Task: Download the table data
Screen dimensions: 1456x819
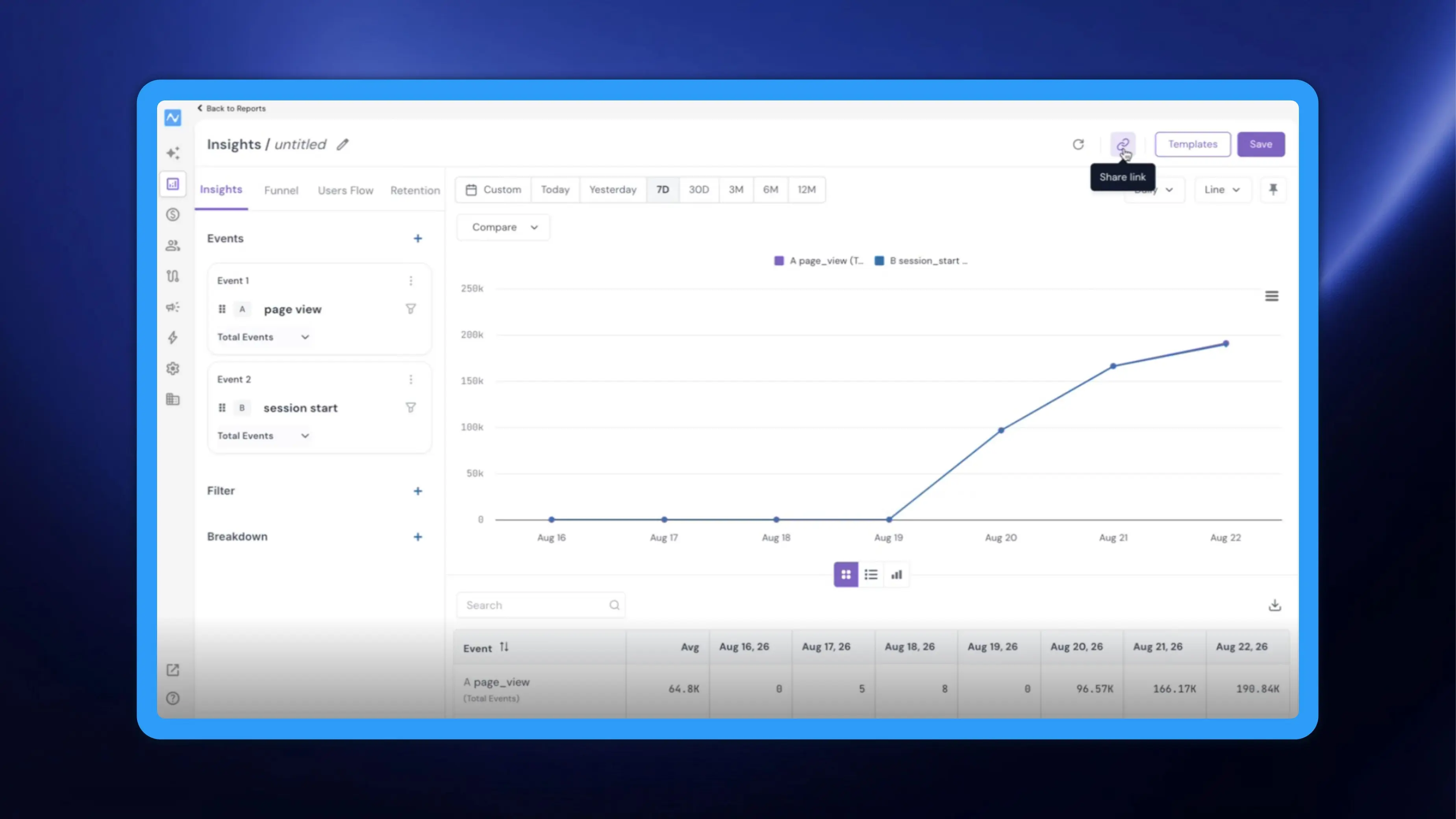Action: click(1274, 605)
